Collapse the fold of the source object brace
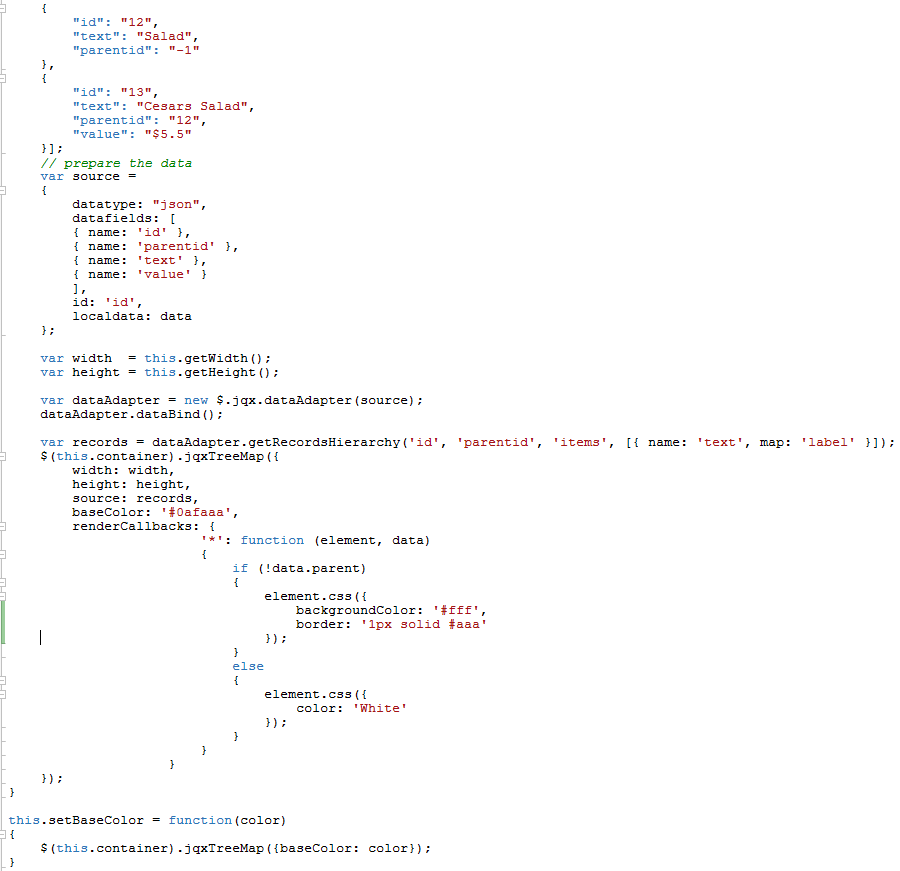Image resolution: width=900 pixels, height=871 pixels. click(2, 190)
